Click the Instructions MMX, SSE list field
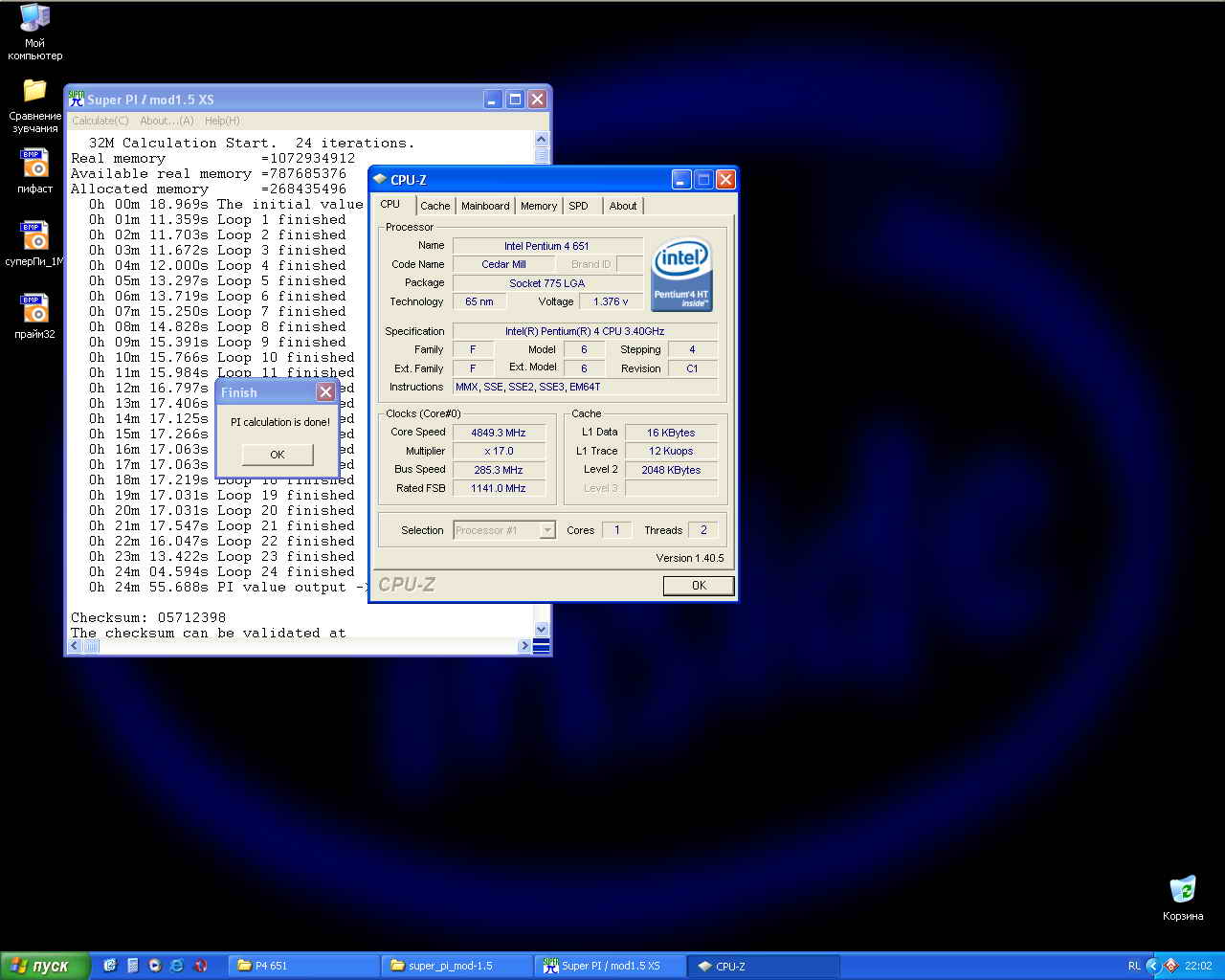The width and height of the screenshot is (1225, 980). [x=585, y=387]
